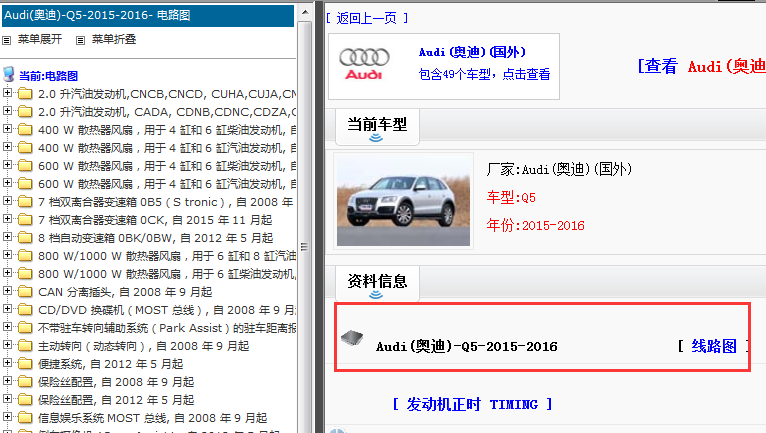Image resolution: width=766 pixels, height=433 pixels.
Task: Click folder icon of 便捷系统 row
Action: [25, 364]
